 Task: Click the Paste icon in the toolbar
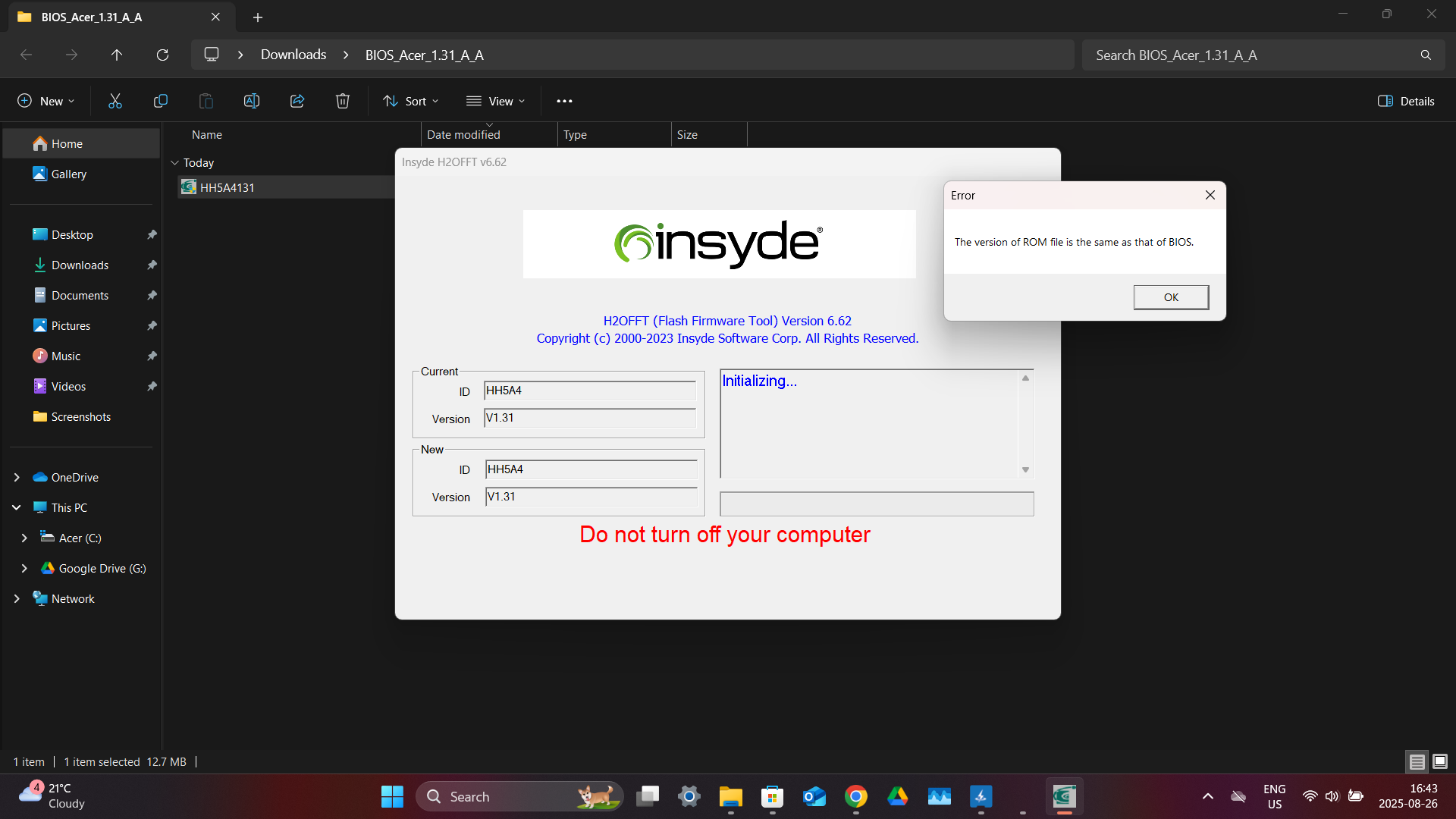(206, 101)
